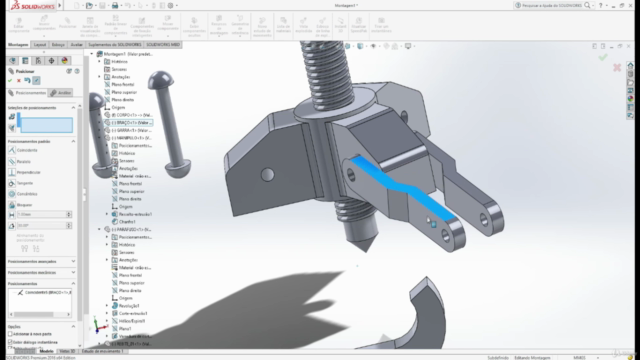Click the Options gear icon in toolbar

(x=171, y=5)
